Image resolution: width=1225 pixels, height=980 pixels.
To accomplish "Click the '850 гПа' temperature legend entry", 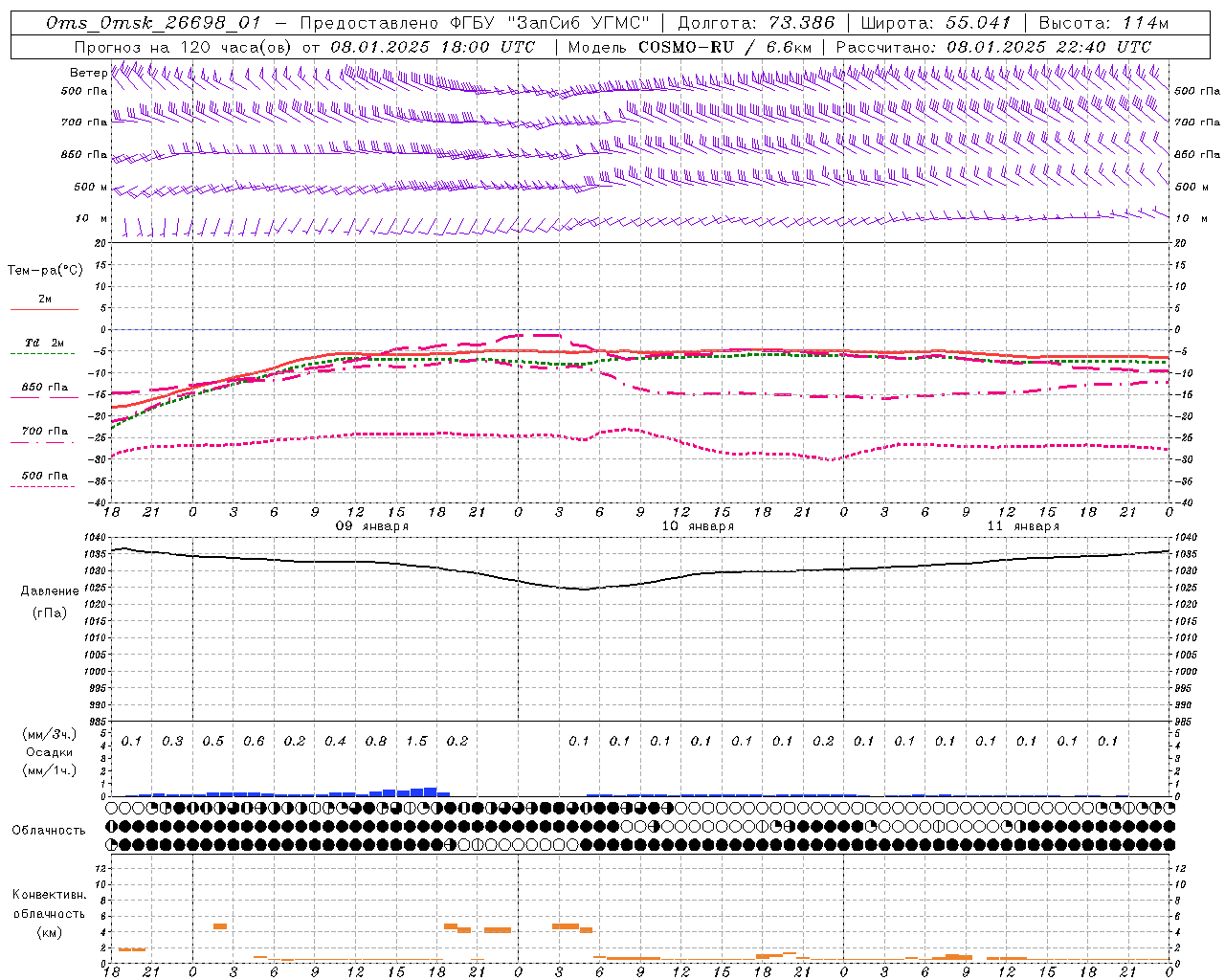I will [x=45, y=388].
